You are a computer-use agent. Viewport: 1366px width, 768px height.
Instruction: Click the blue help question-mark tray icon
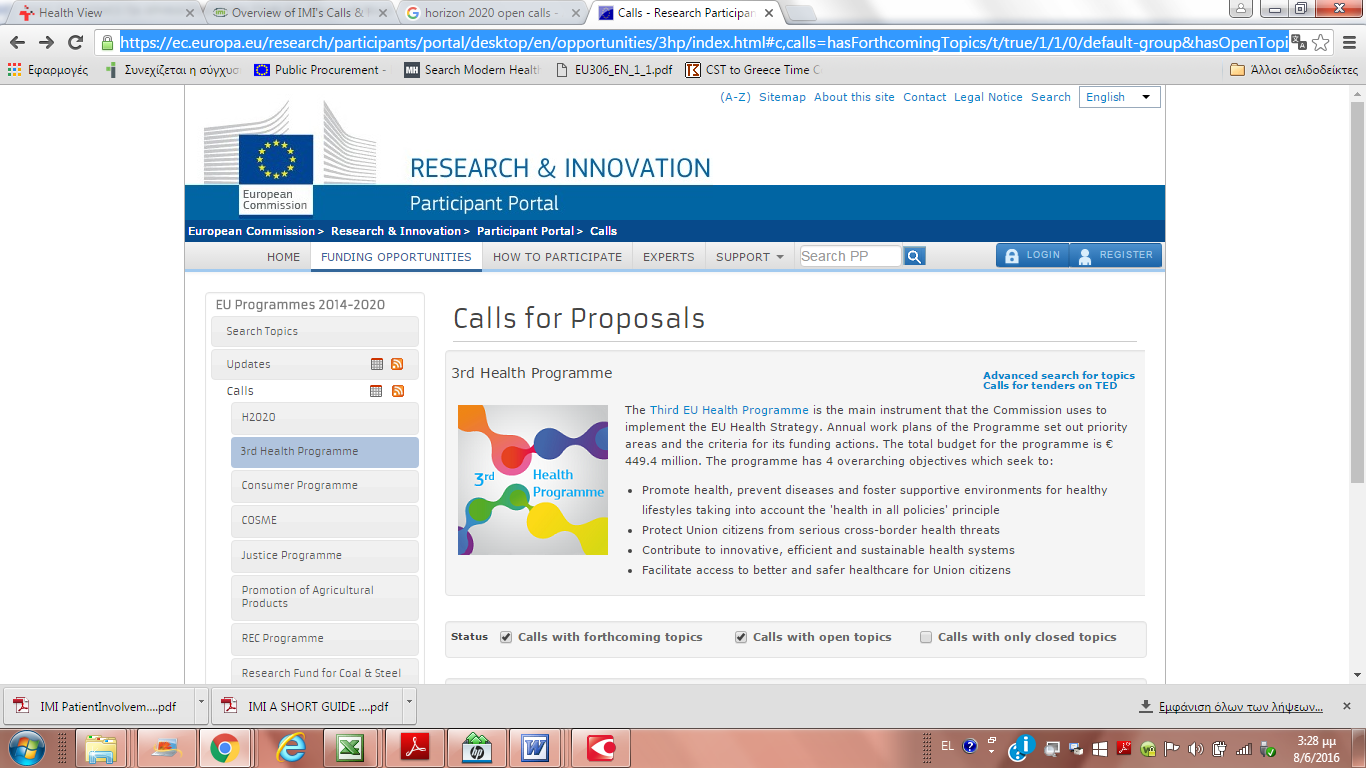pyautogui.click(x=969, y=746)
